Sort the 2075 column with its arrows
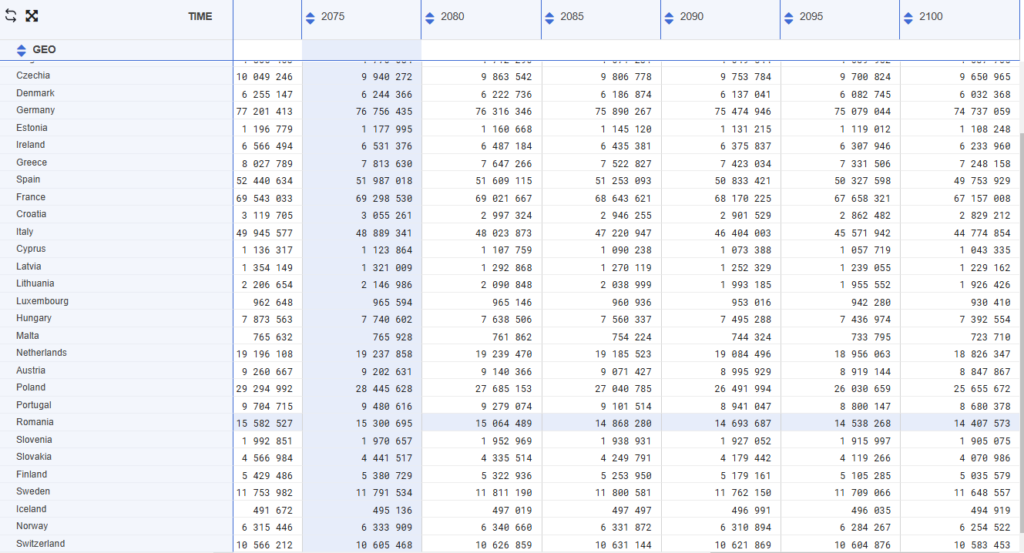Image resolution: width=1024 pixels, height=553 pixels. pyautogui.click(x=311, y=18)
